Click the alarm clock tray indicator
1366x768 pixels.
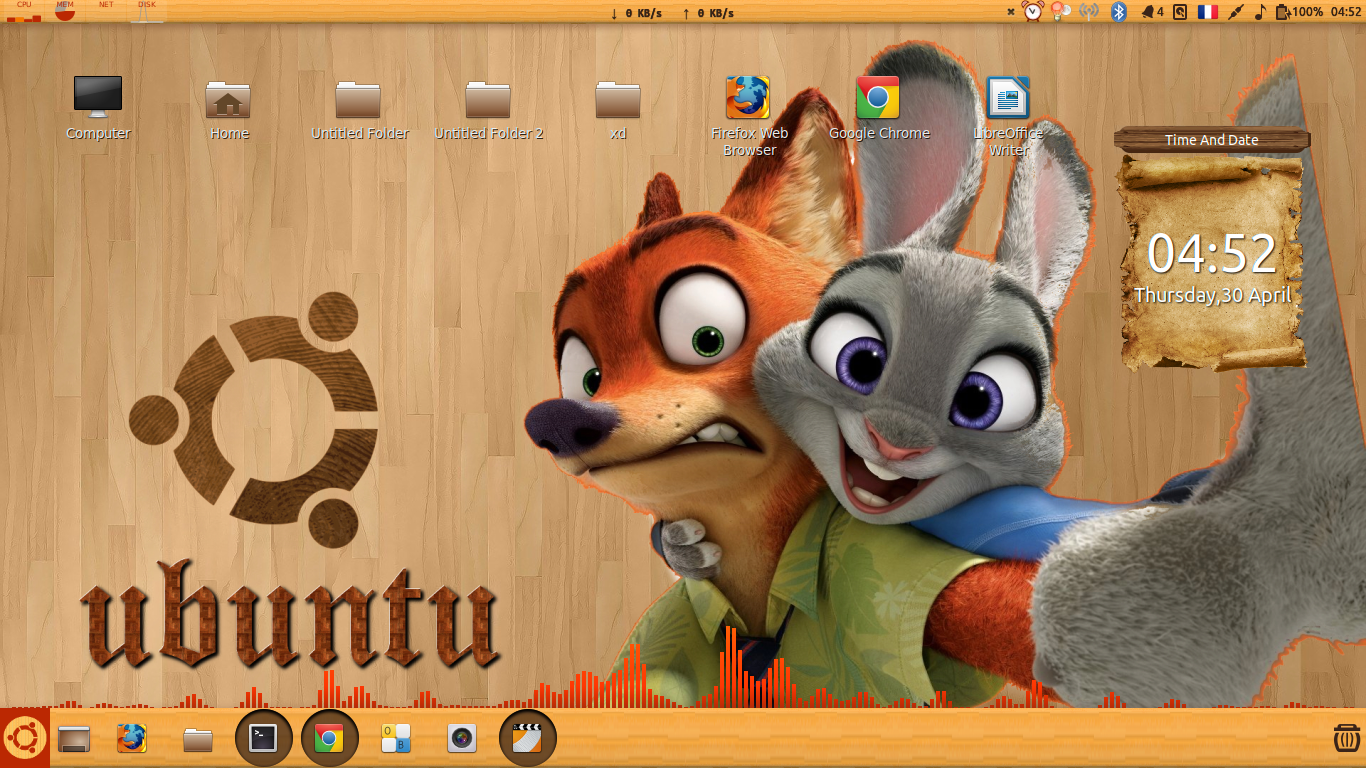click(x=1033, y=11)
